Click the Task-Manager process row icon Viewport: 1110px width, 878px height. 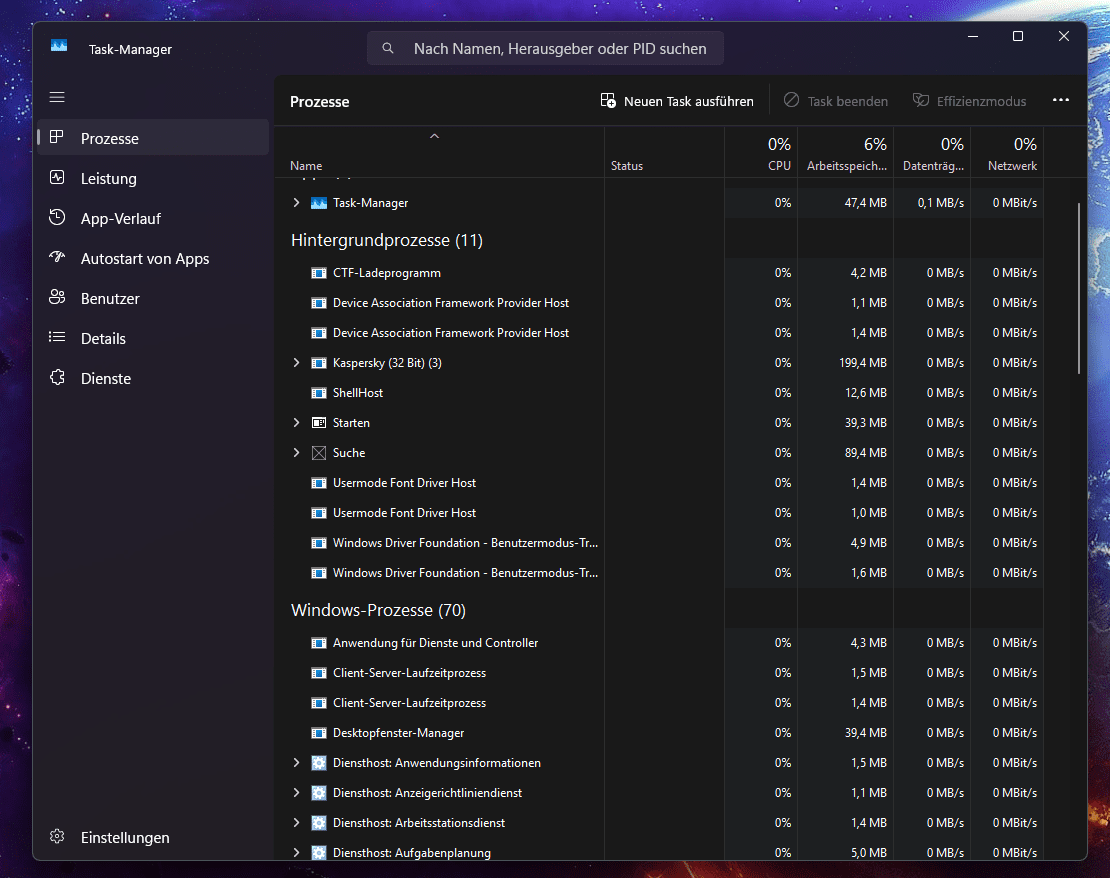pos(319,203)
